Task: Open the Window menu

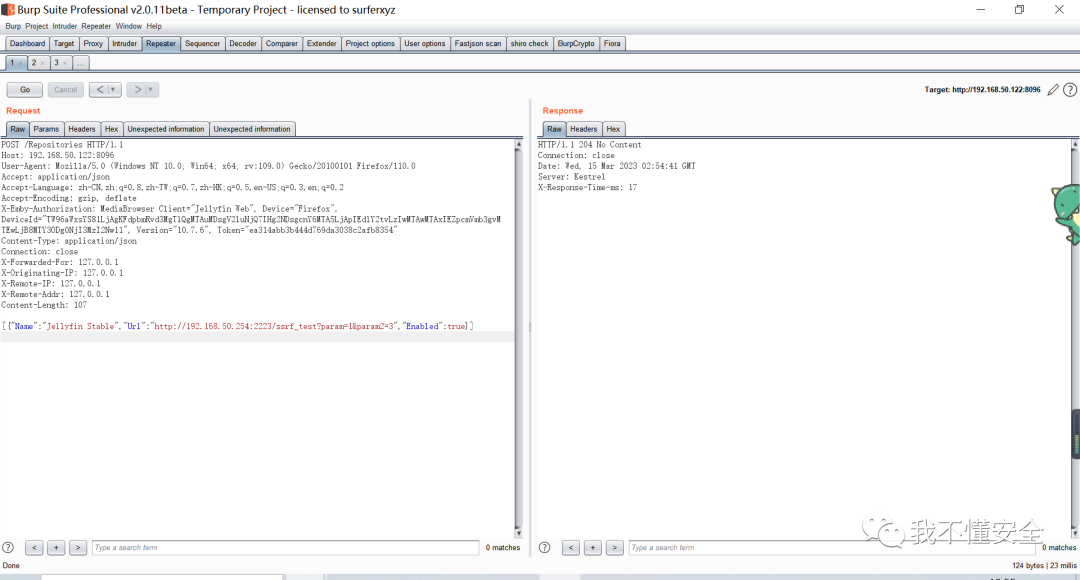Action: tap(128, 26)
